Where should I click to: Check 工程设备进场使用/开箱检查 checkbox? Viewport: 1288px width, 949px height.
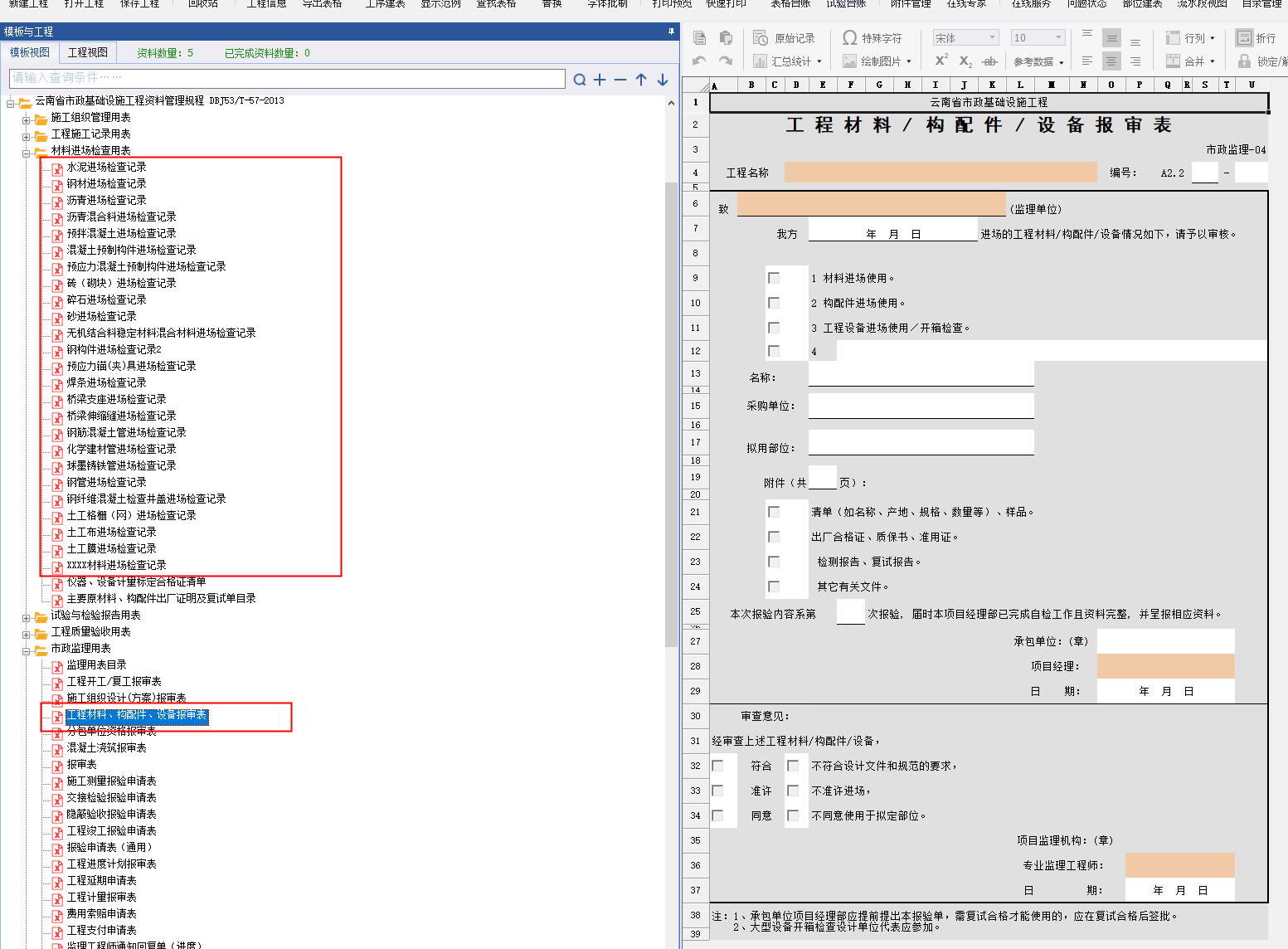(x=774, y=328)
